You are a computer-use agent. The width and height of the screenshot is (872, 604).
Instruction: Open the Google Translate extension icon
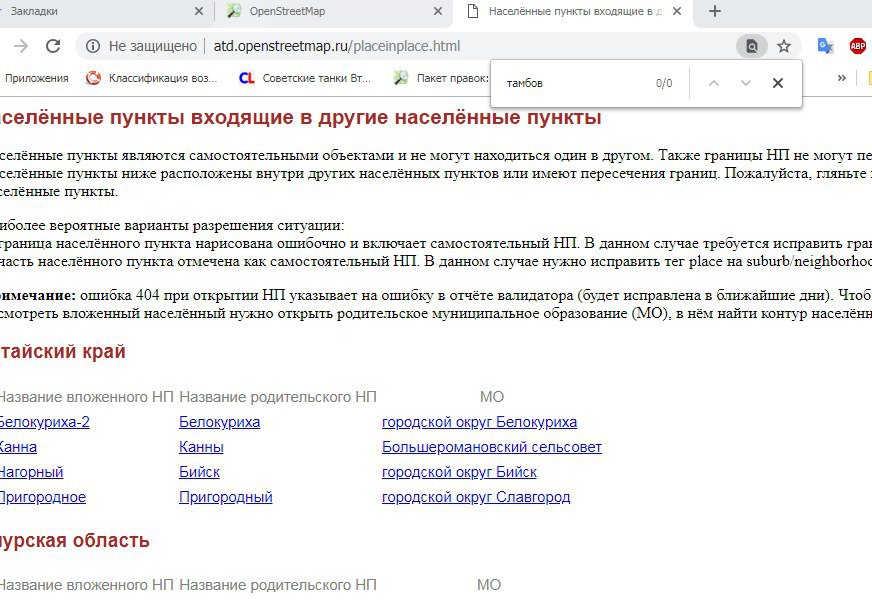(x=825, y=46)
